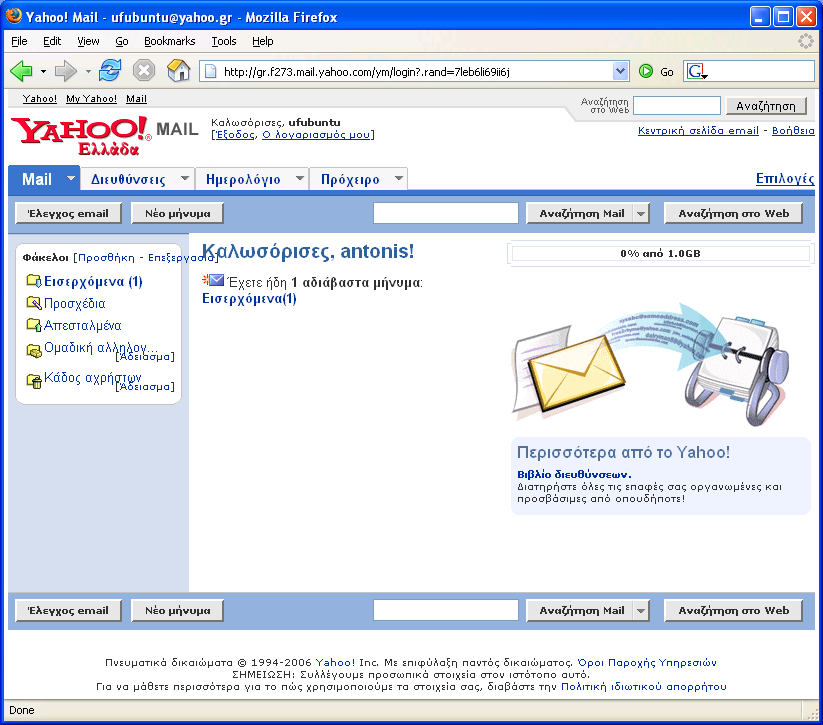
Task: Switch to the Διευθύνσεις tab
Action: coord(128,179)
